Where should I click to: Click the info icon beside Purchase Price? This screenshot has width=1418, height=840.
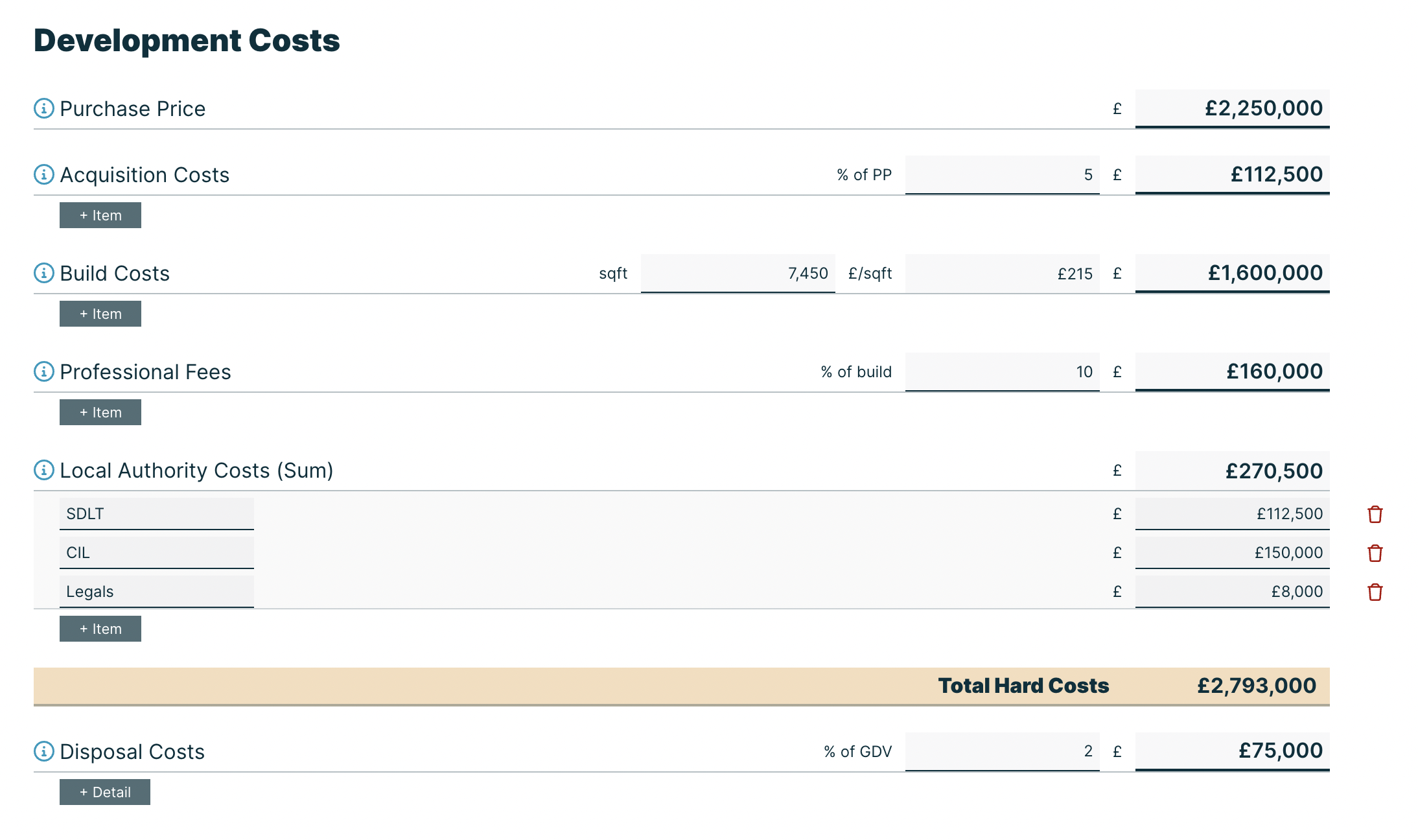tap(43, 109)
